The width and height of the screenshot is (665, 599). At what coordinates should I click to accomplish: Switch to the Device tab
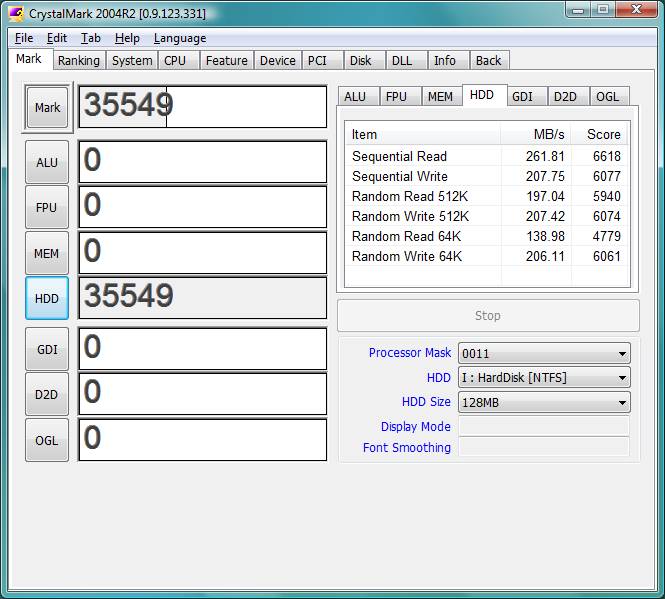pos(278,61)
